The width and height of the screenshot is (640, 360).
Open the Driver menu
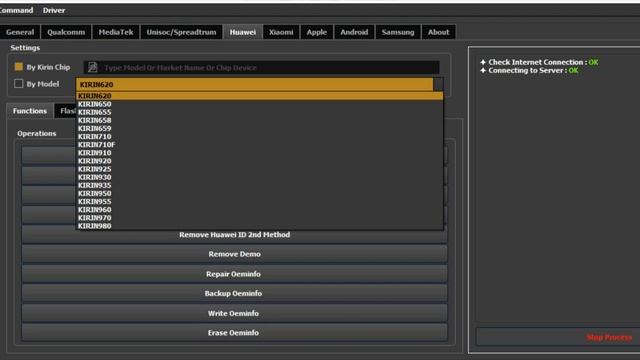54,10
